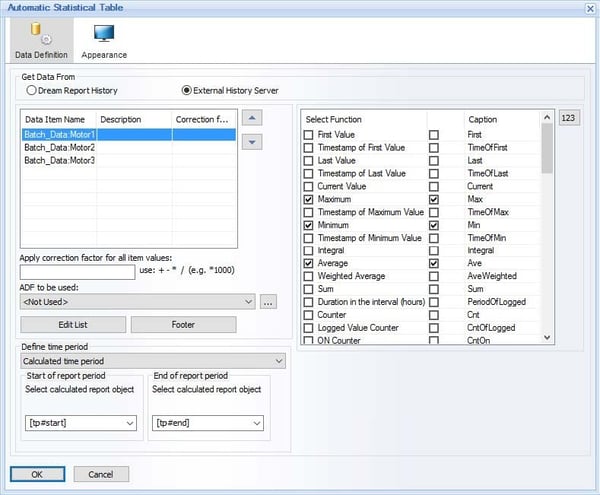Expand the ADF to be used dropdown
Screen dimensions: 600x495
tap(249, 301)
